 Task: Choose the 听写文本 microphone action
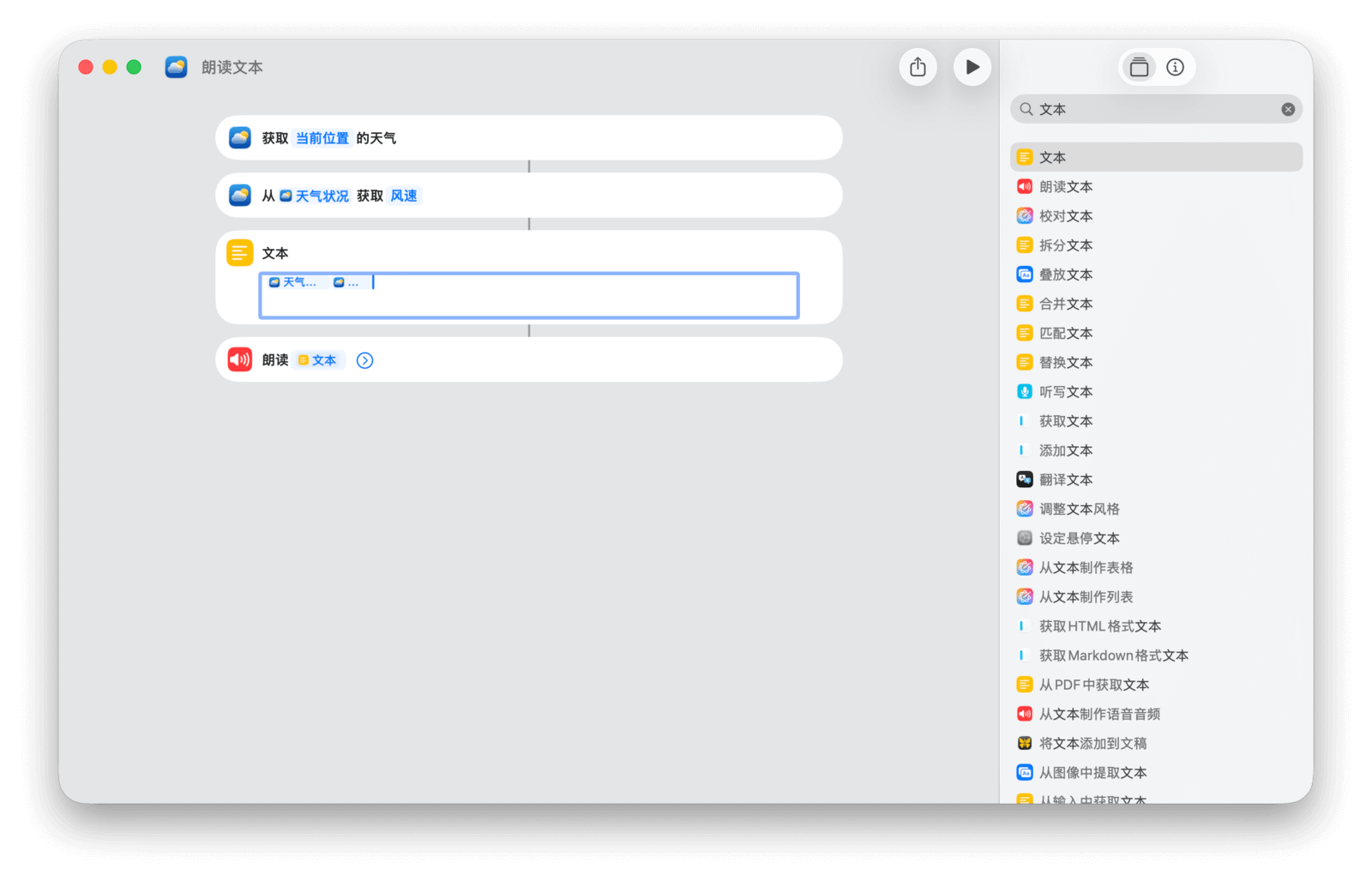1066,392
